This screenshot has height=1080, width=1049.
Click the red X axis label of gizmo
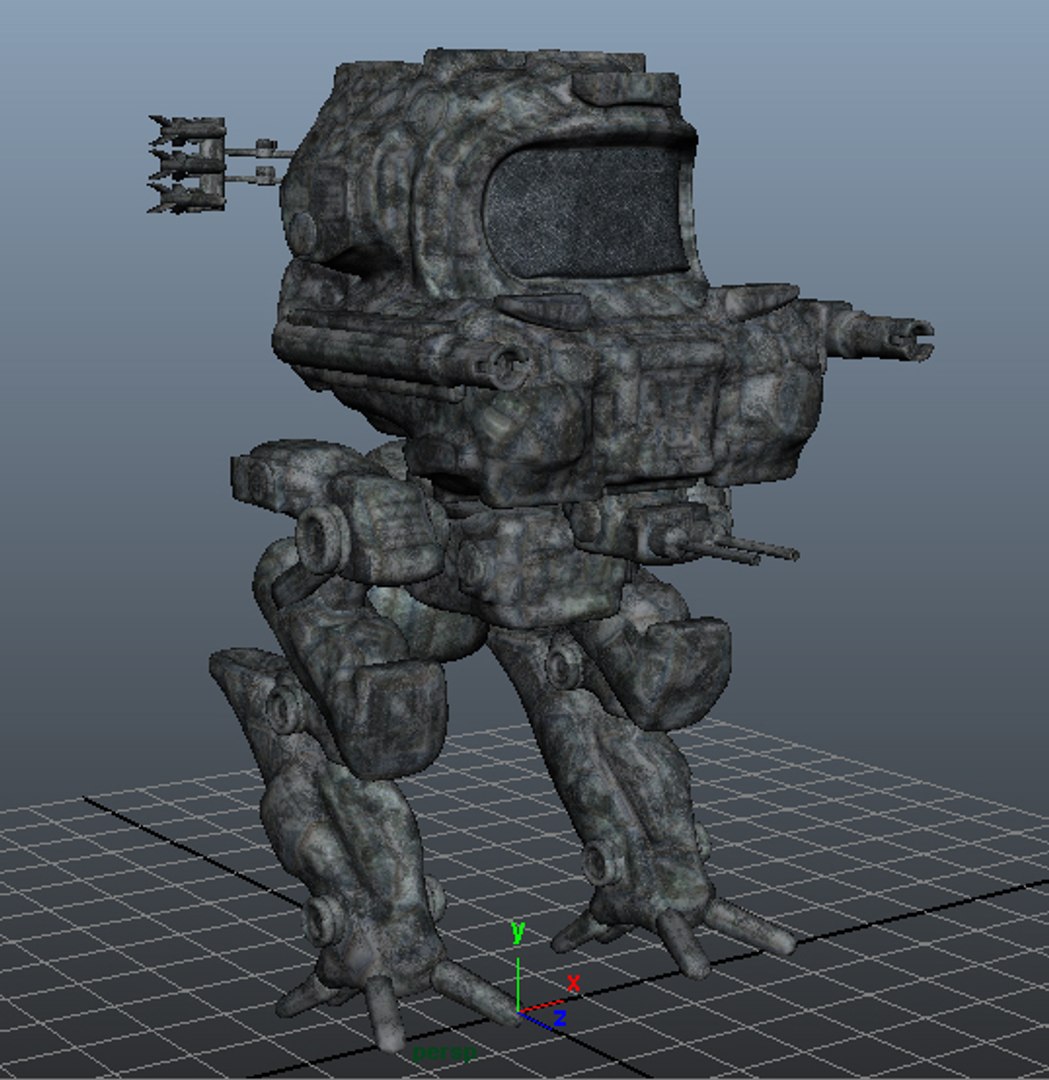point(573,982)
